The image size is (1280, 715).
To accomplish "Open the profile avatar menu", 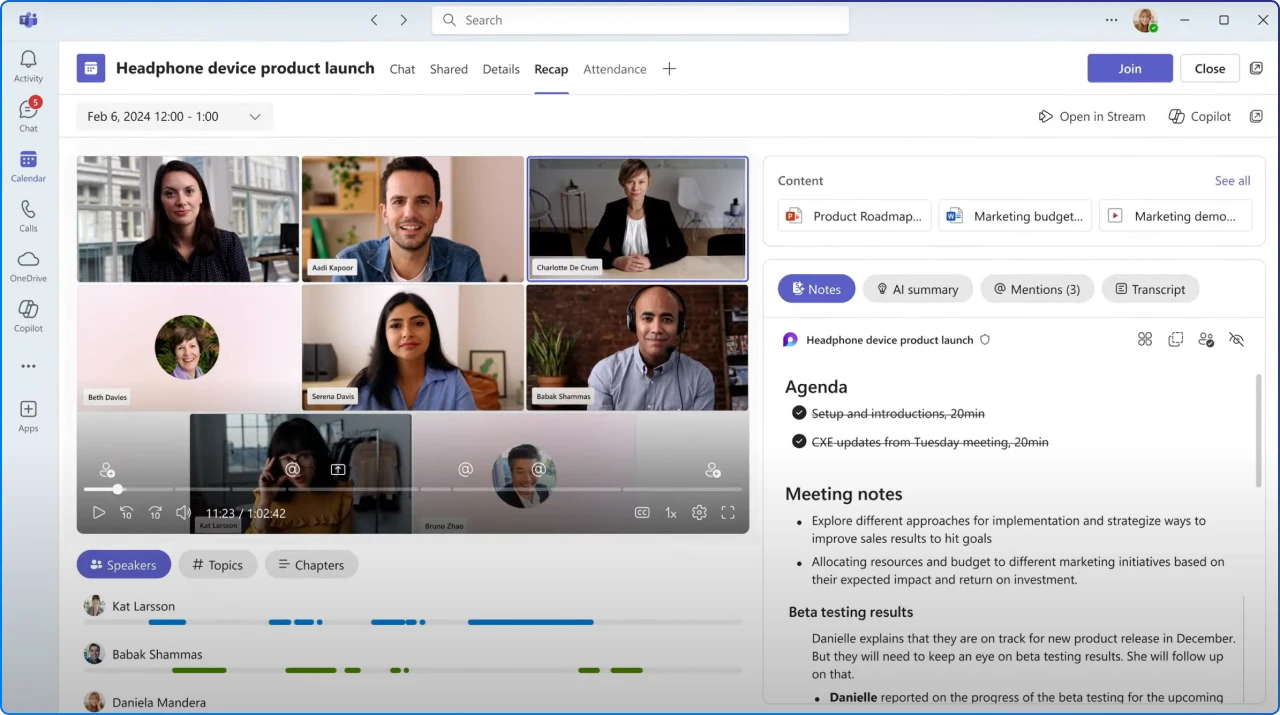I will [x=1145, y=20].
